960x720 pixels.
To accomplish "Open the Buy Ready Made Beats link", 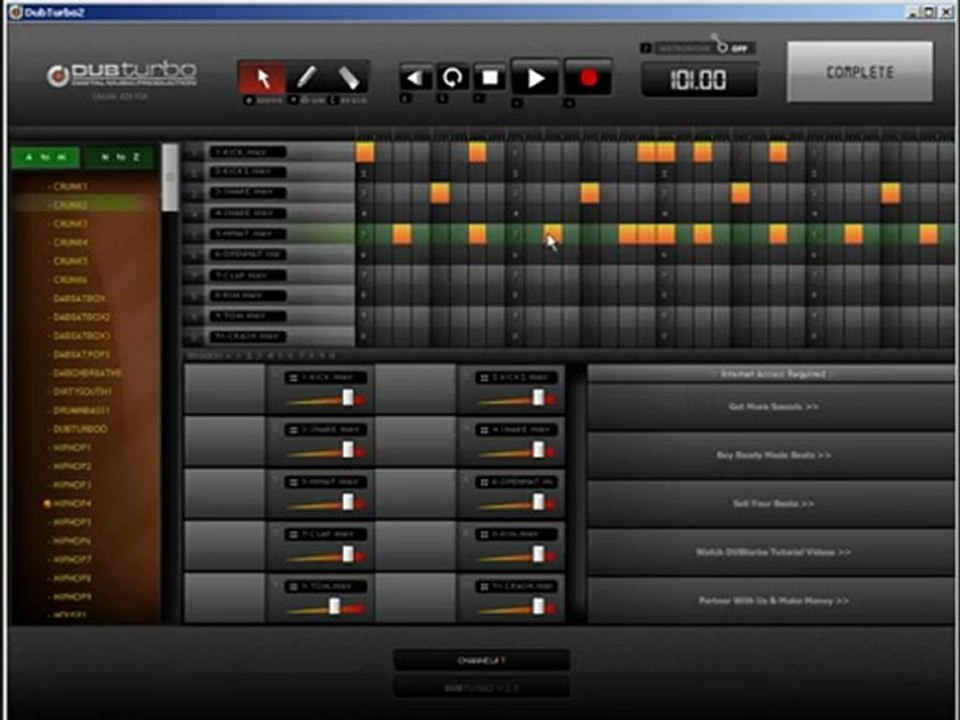I will pos(773,455).
